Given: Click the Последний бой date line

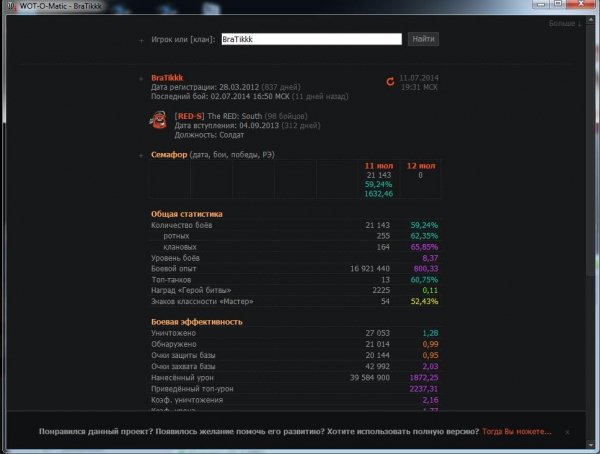Looking at the screenshot, I should (249, 96).
